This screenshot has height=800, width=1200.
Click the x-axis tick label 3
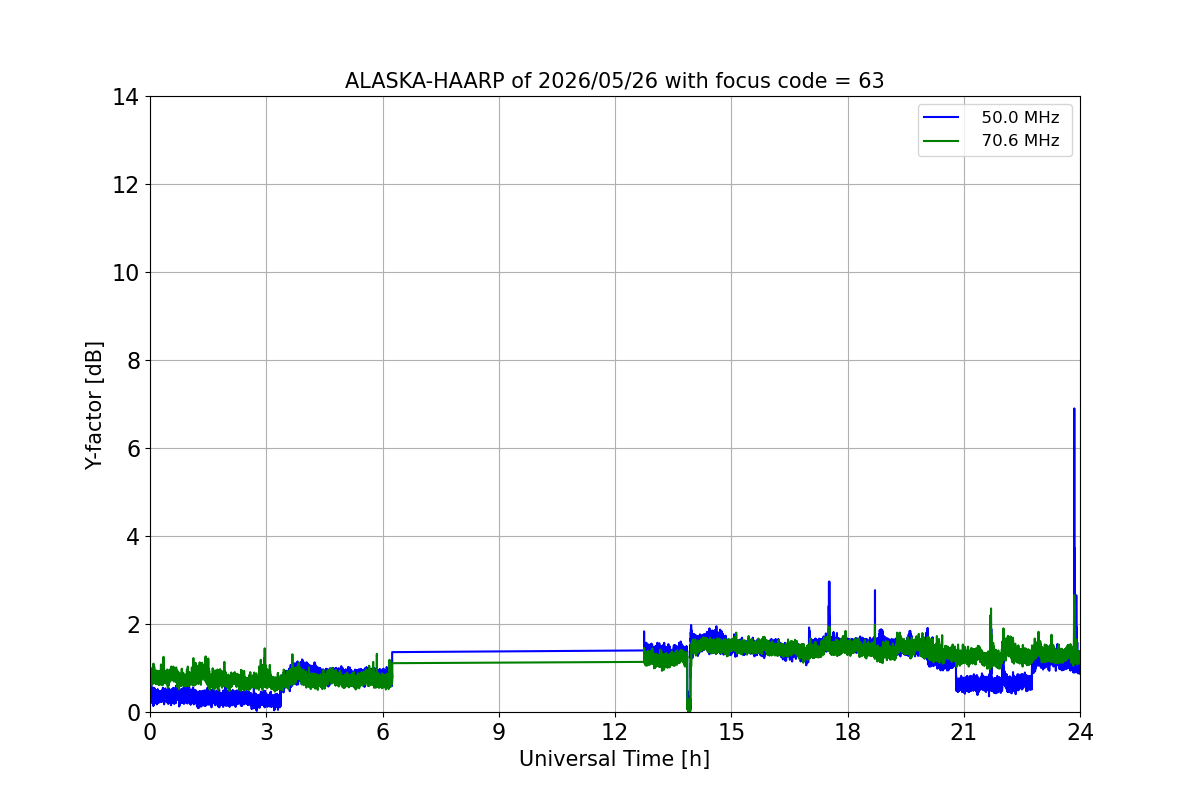266,732
